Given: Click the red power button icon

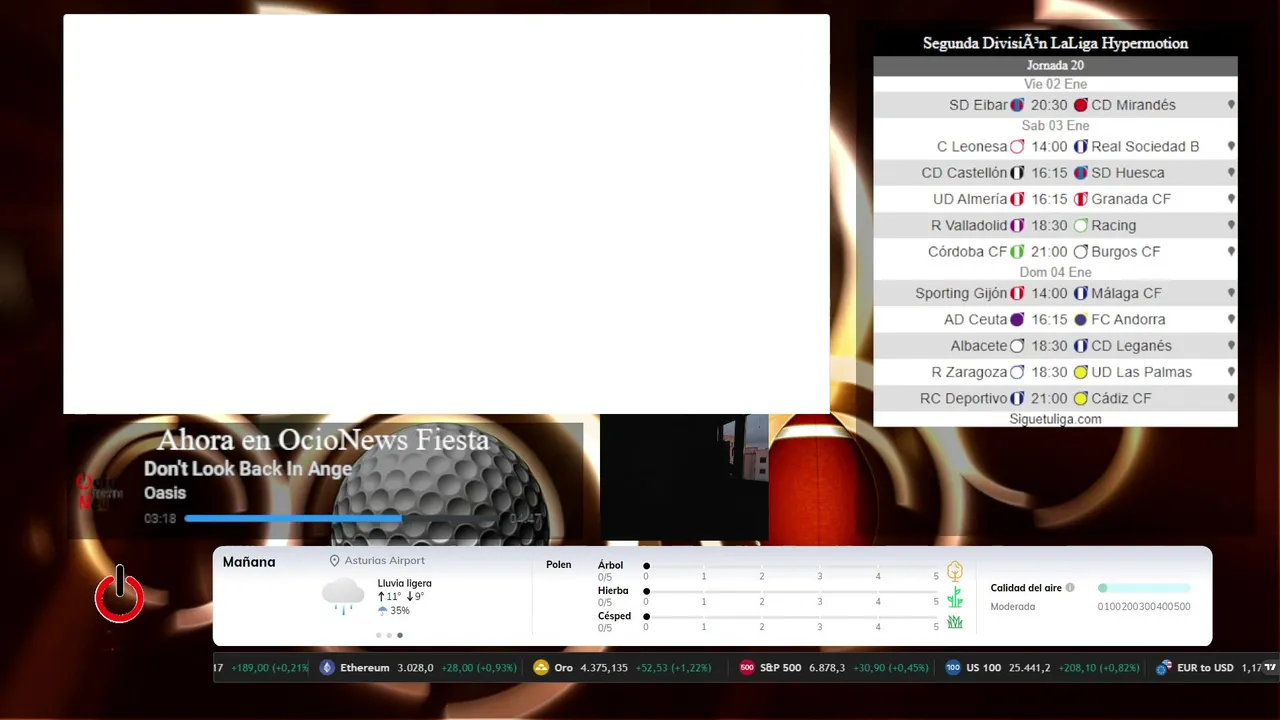Looking at the screenshot, I should click(x=120, y=594).
